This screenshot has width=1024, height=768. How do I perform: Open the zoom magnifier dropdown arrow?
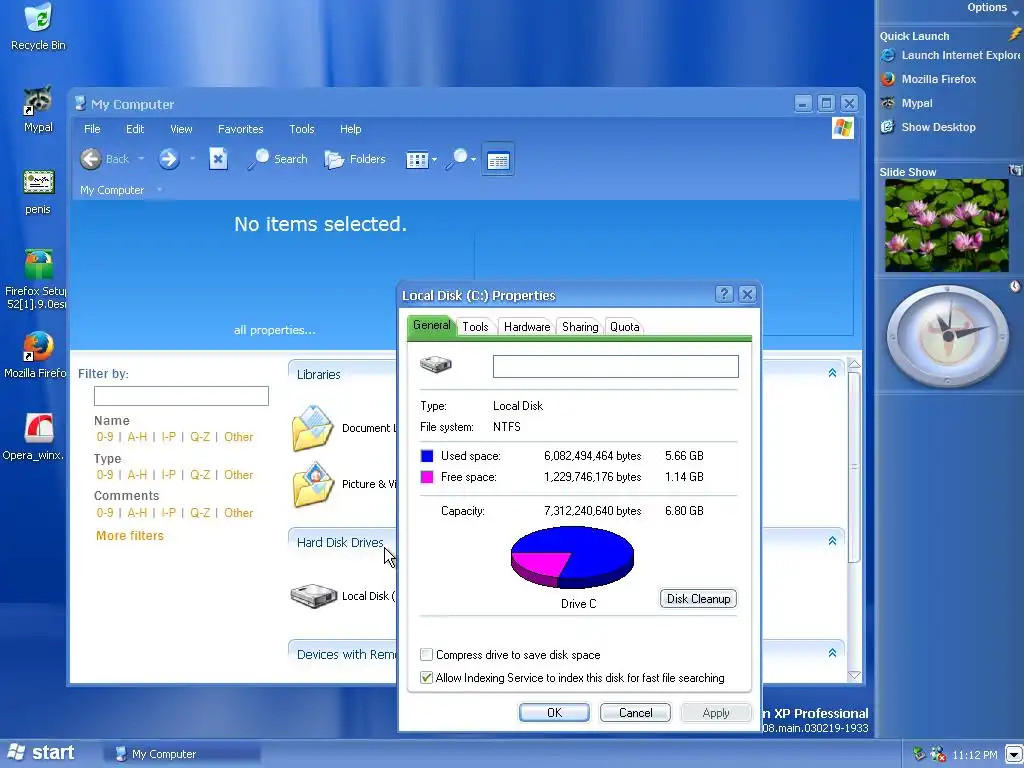(x=473, y=159)
